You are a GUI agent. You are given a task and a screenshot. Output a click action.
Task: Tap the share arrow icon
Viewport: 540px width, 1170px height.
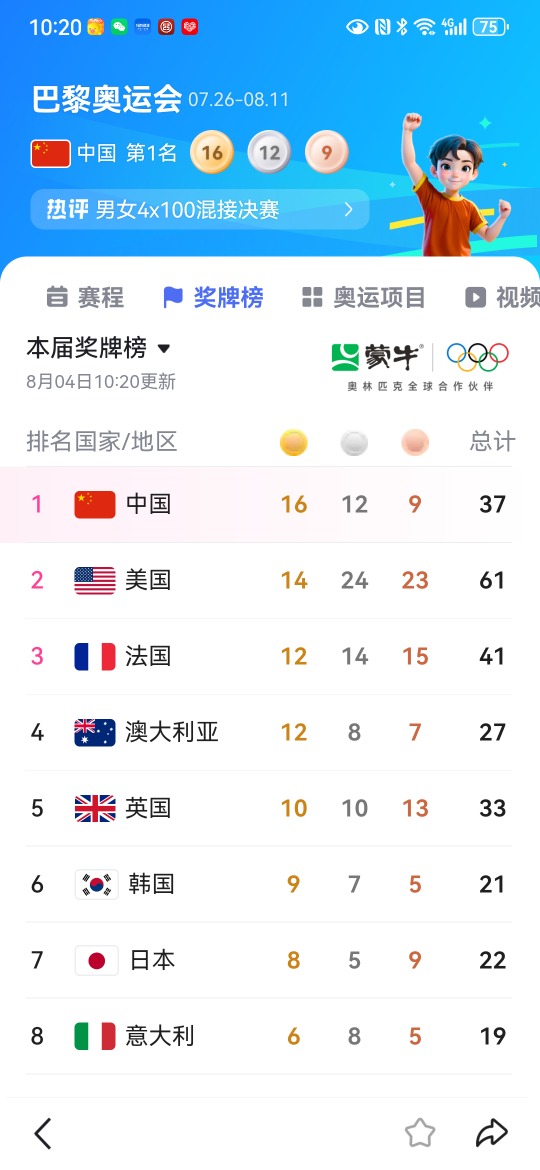point(492,1133)
